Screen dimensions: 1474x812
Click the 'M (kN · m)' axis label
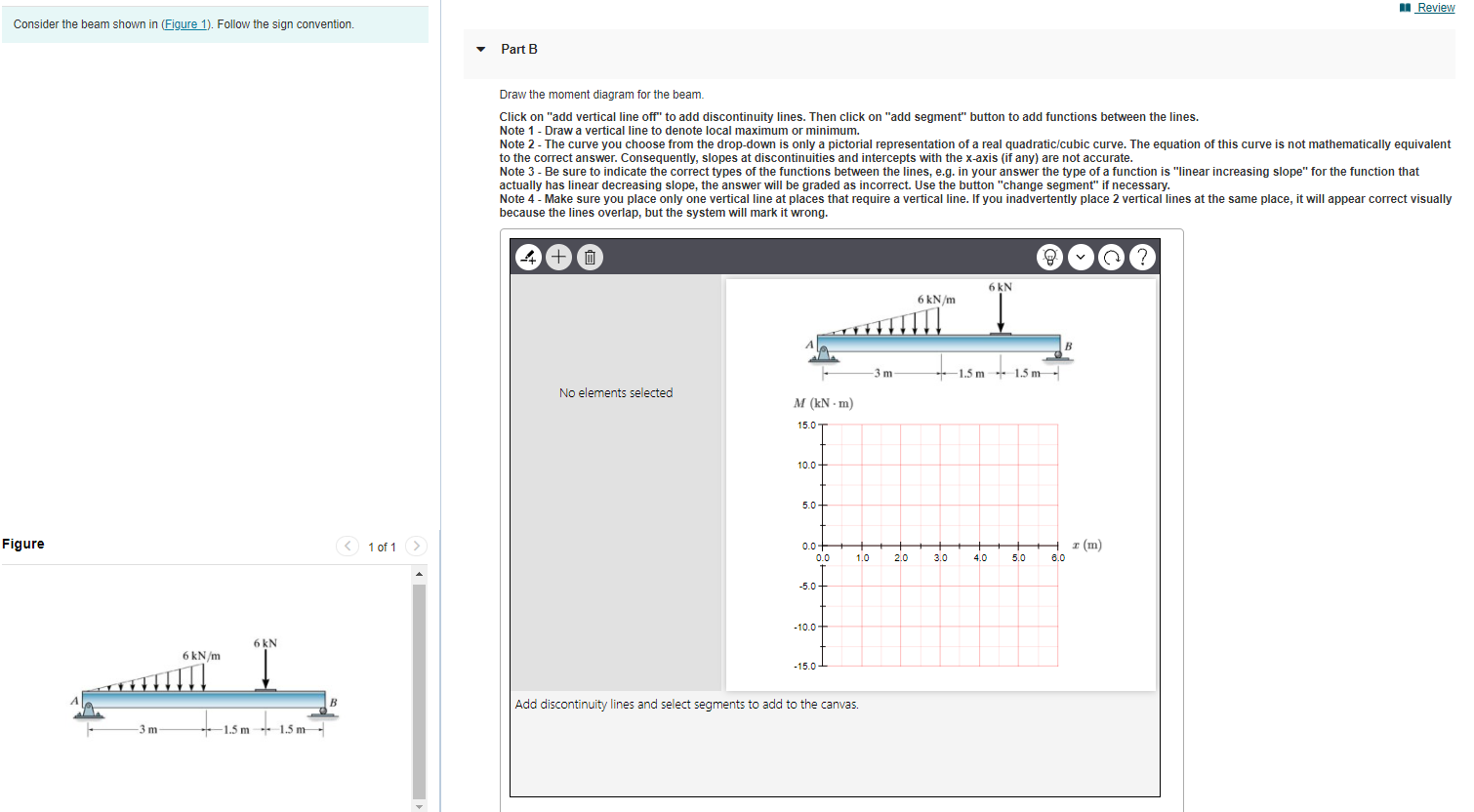[824, 403]
